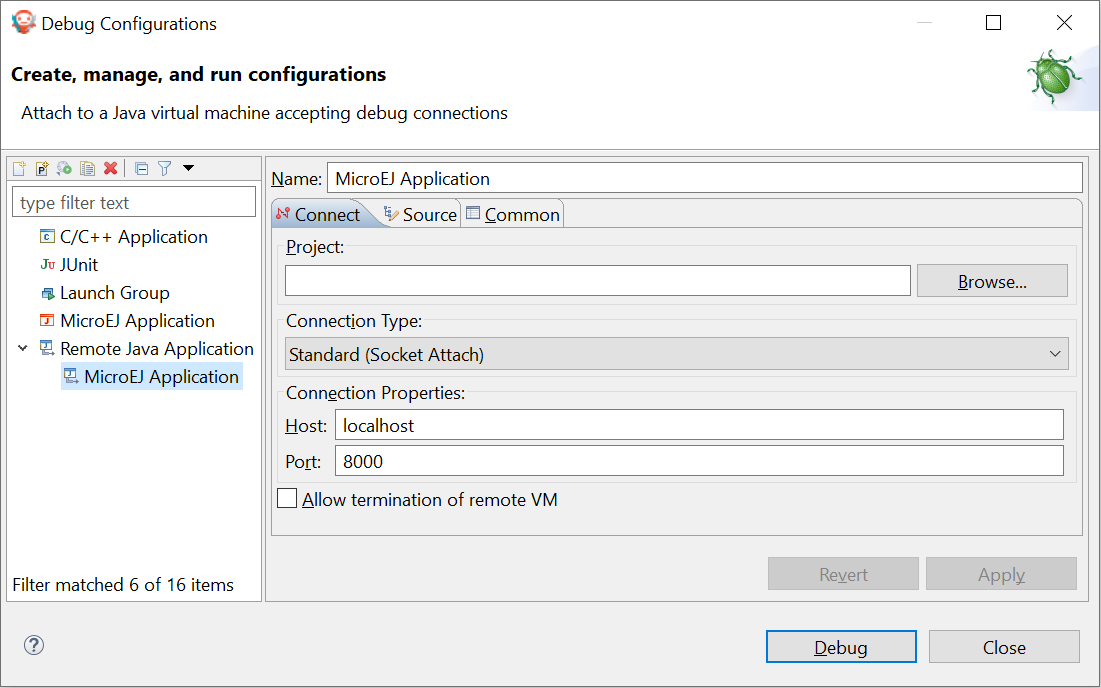Click the New prototype configuration icon

(42, 169)
